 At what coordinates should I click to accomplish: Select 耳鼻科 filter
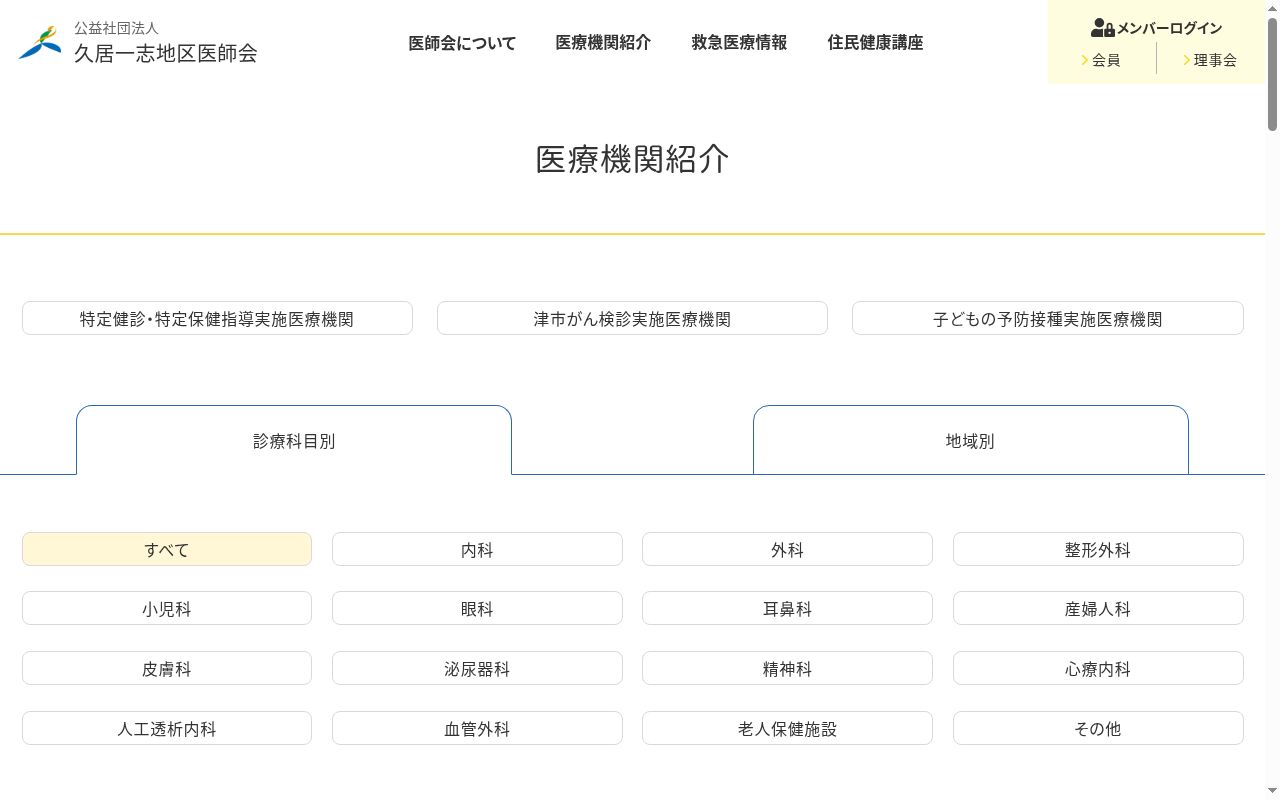coord(787,608)
